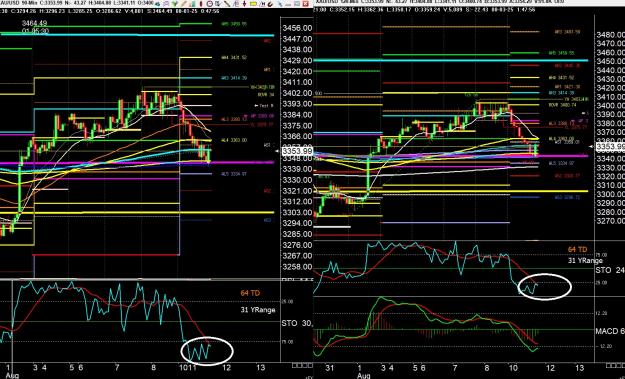The width and height of the screenshot is (625, 379).
Task: Click 3258.00 on left price axis
Action: pos(297,267)
